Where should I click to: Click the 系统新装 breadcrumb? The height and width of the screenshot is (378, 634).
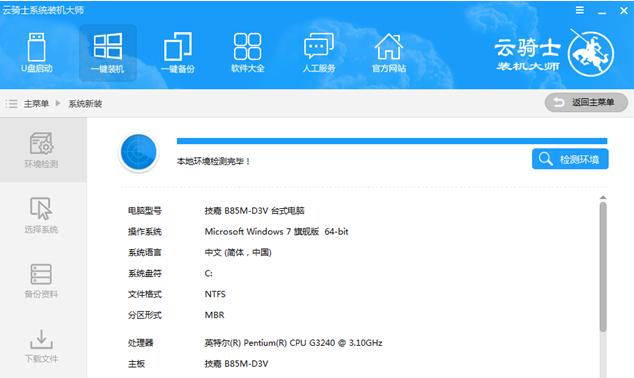pyautogui.click(x=85, y=104)
